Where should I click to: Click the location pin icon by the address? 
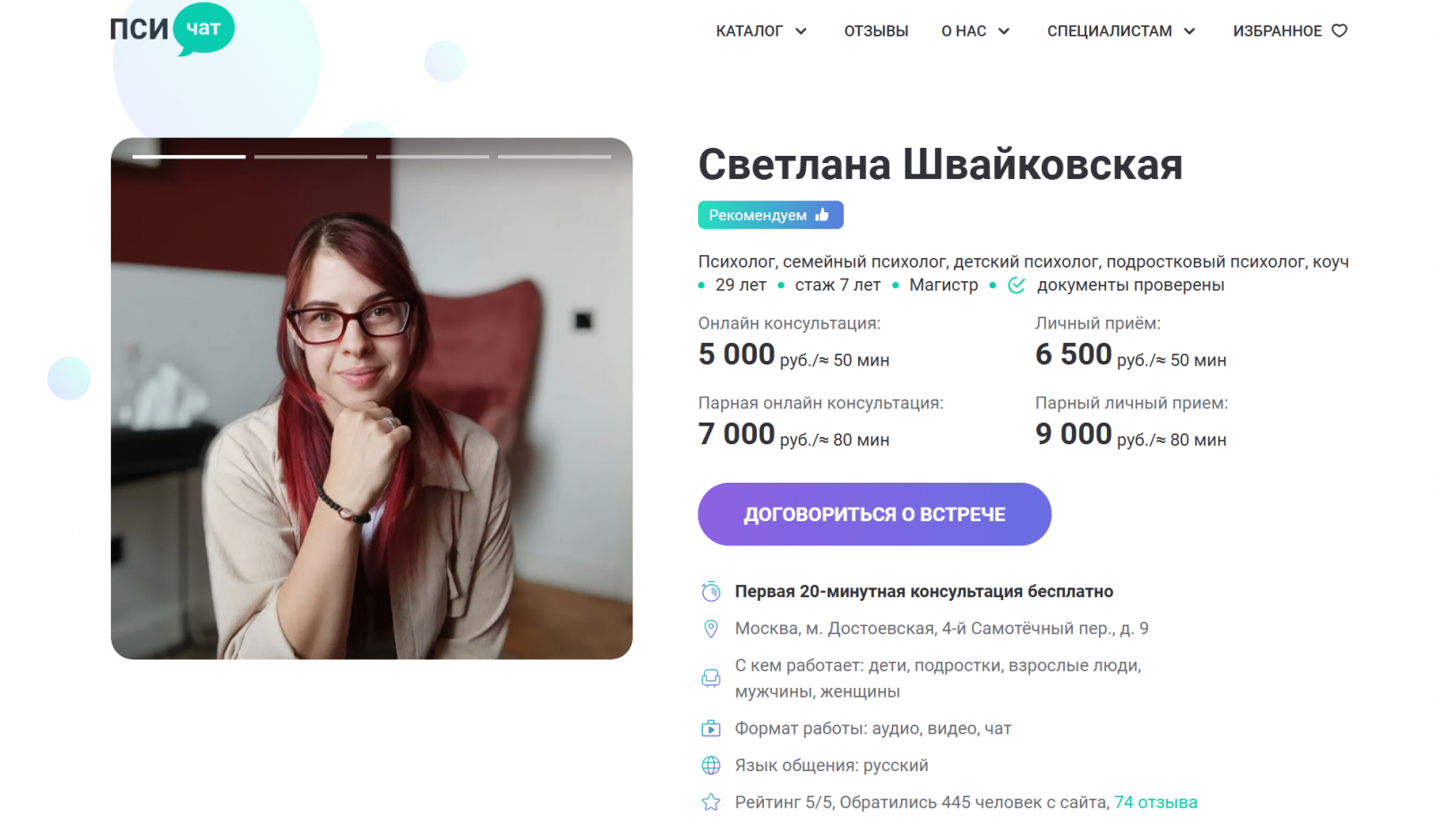(x=711, y=629)
